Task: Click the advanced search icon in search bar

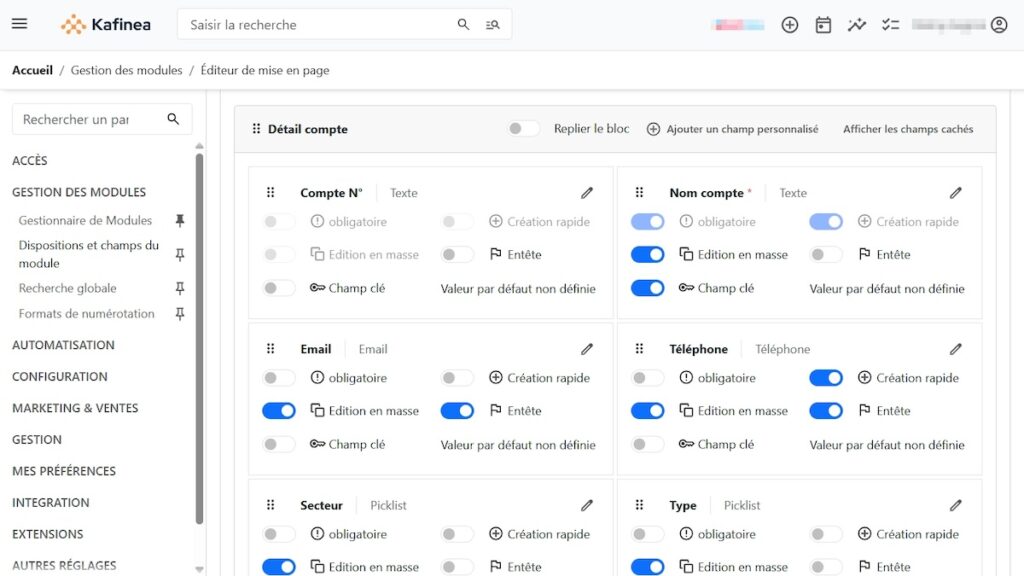Action: pyautogui.click(x=492, y=25)
